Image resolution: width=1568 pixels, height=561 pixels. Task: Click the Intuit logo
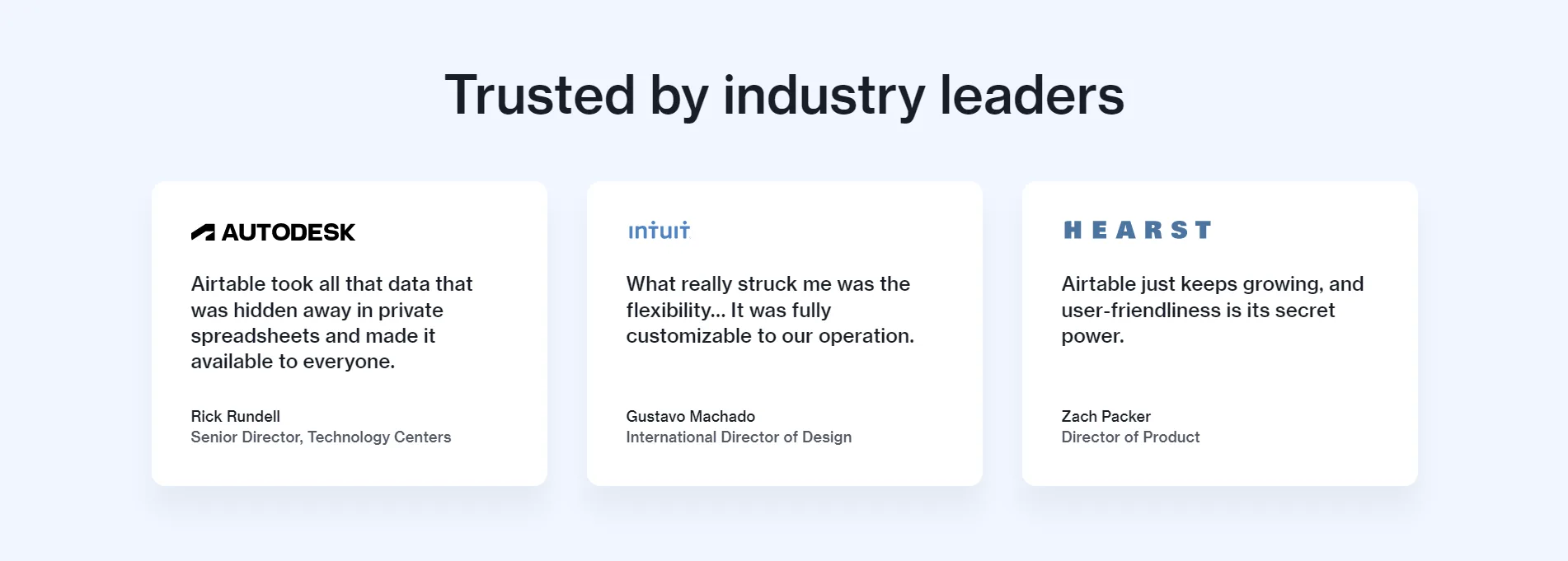[x=659, y=231]
